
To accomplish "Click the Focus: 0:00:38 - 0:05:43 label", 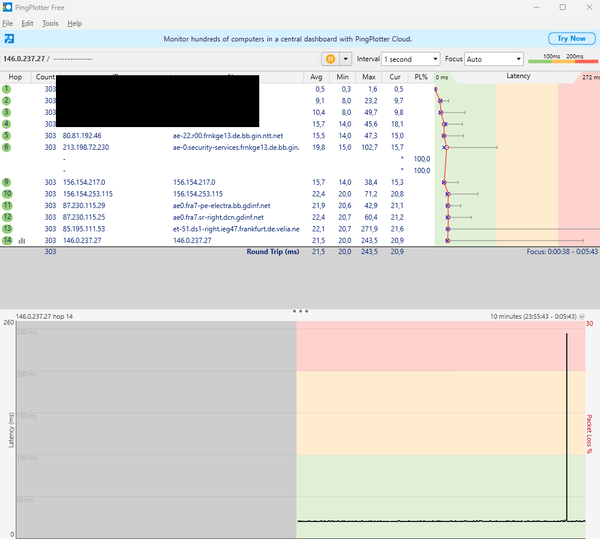I will 562,252.
